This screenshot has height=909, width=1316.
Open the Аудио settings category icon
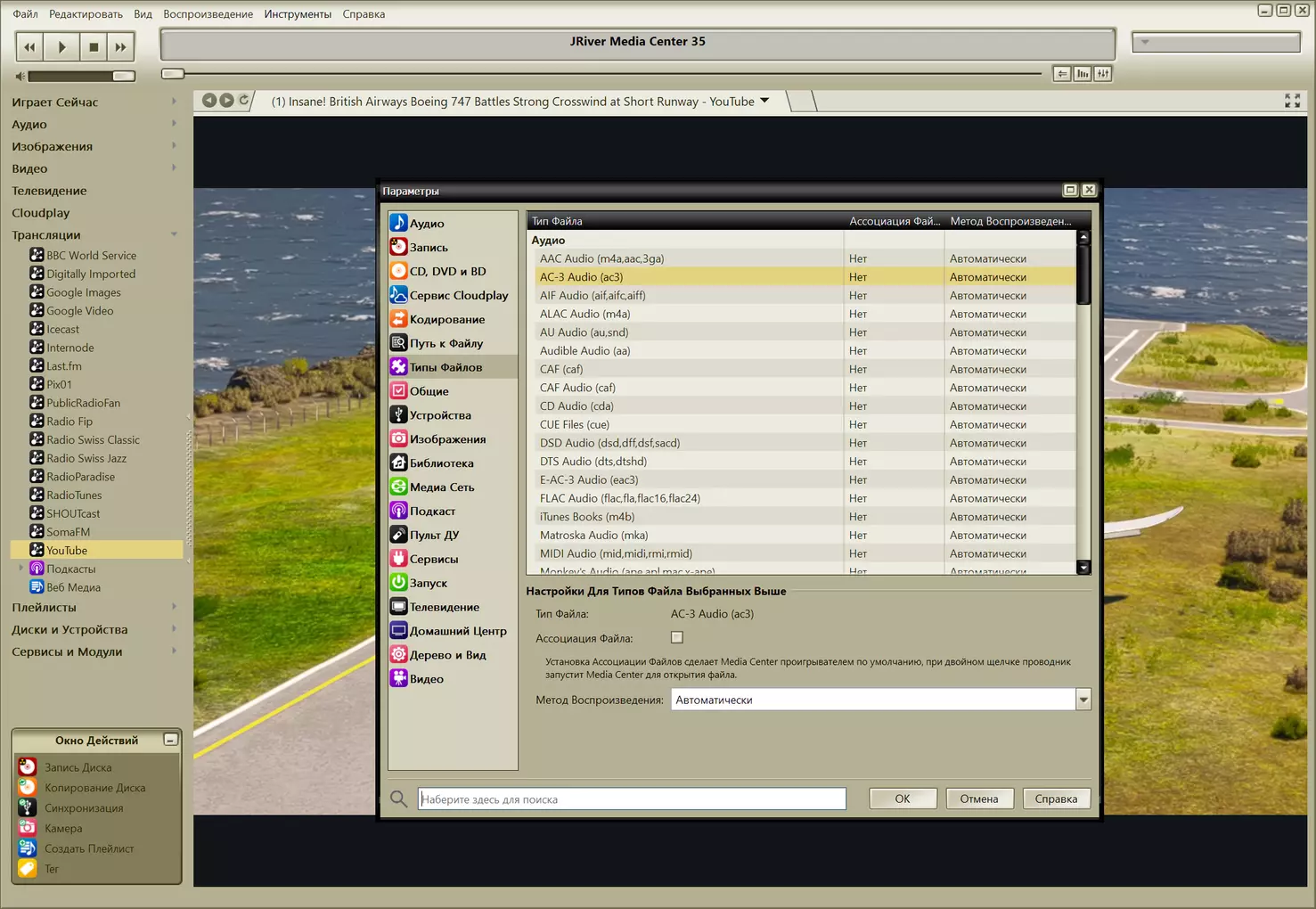pyautogui.click(x=398, y=223)
